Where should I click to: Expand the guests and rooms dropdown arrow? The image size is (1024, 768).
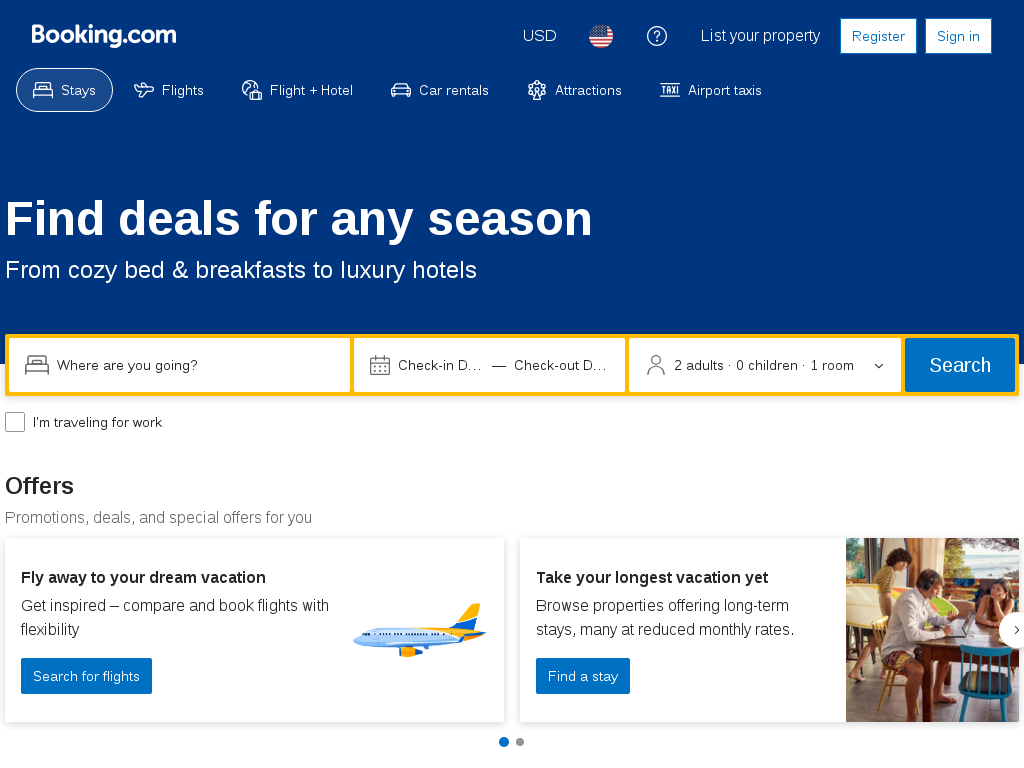879,366
